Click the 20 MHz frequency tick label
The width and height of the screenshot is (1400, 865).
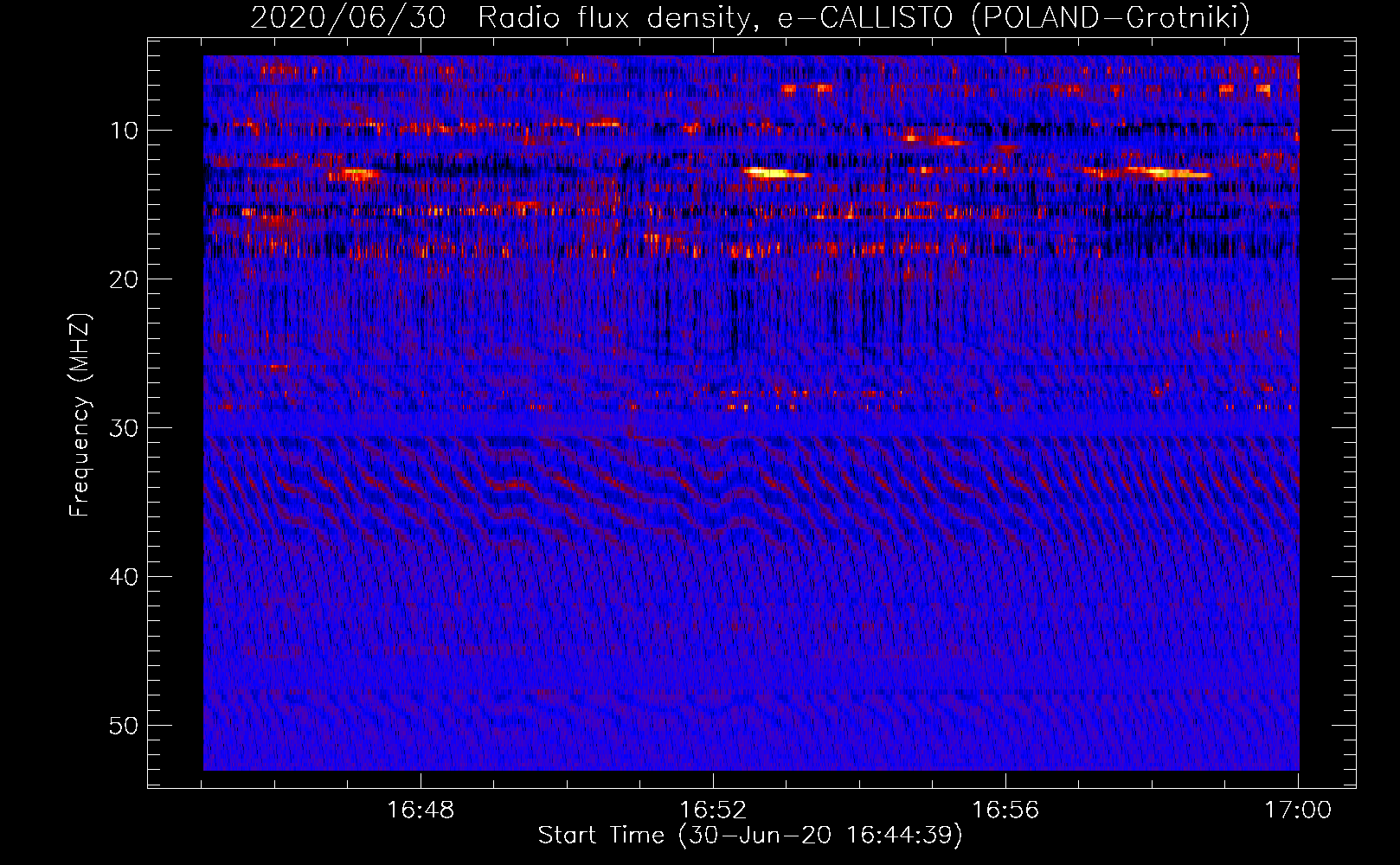pyautogui.click(x=124, y=279)
